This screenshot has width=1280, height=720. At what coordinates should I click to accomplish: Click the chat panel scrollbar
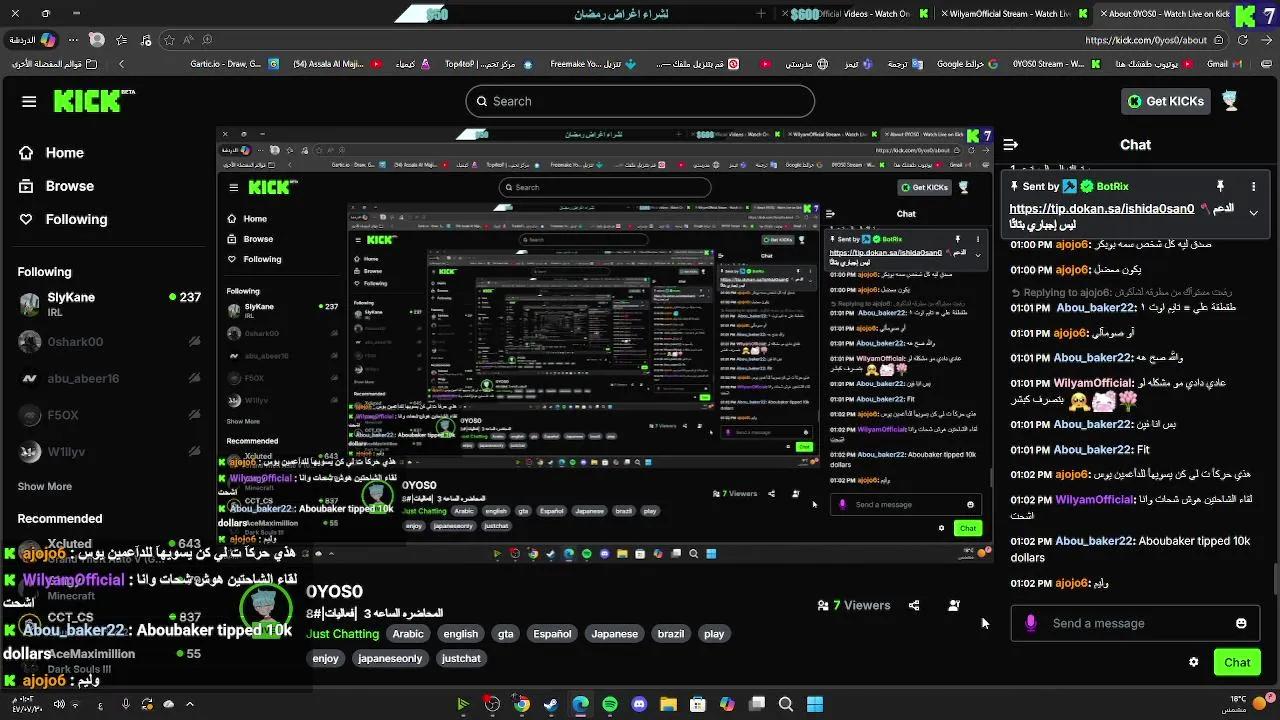tap(1275, 580)
